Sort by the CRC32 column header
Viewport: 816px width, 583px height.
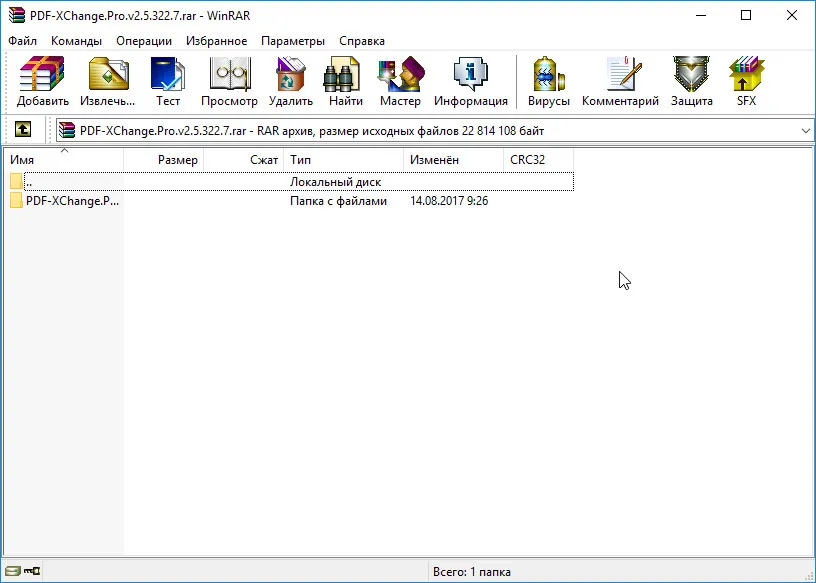pyautogui.click(x=539, y=160)
